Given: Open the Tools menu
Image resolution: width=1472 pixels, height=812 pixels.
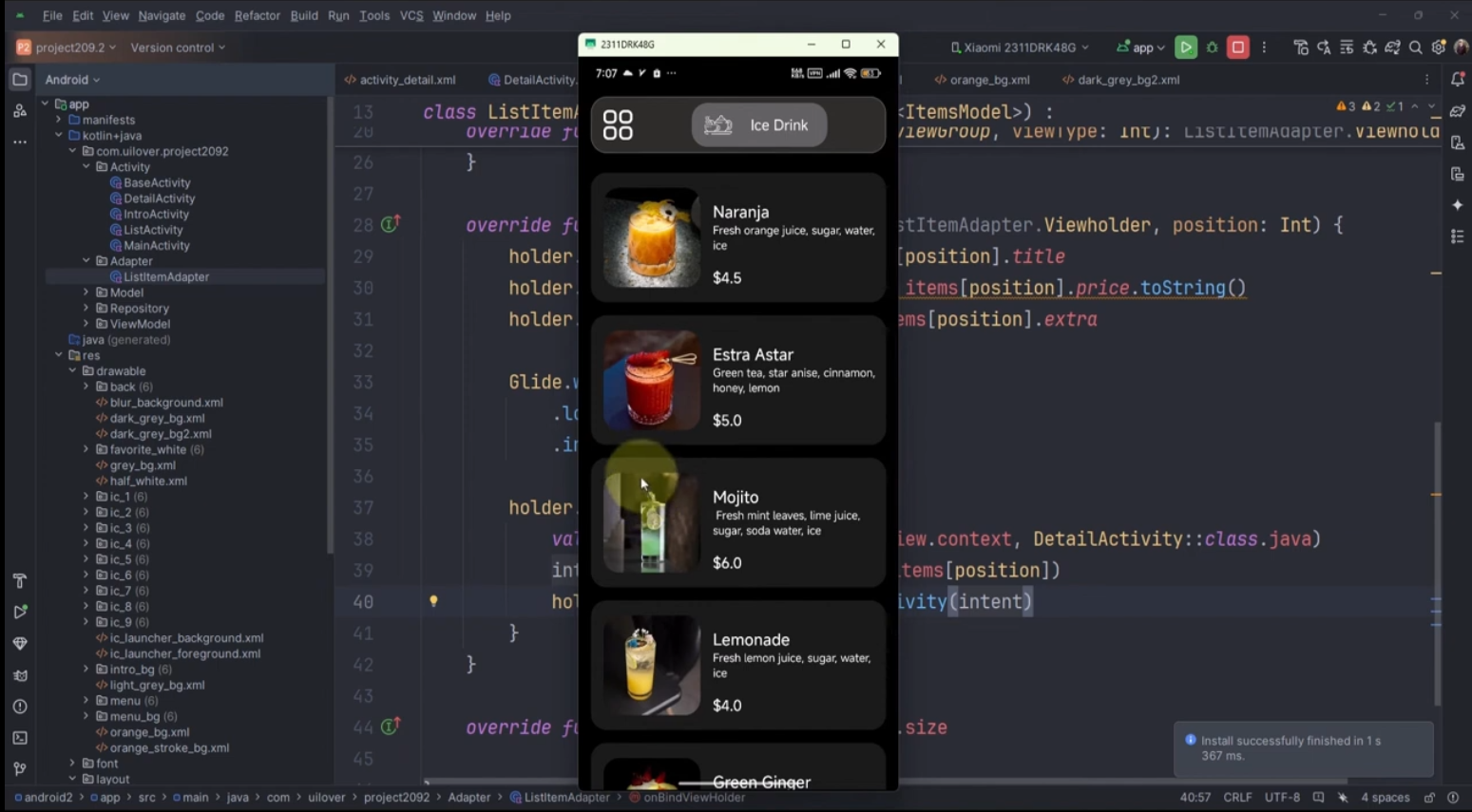Looking at the screenshot, I should point(374,15).
